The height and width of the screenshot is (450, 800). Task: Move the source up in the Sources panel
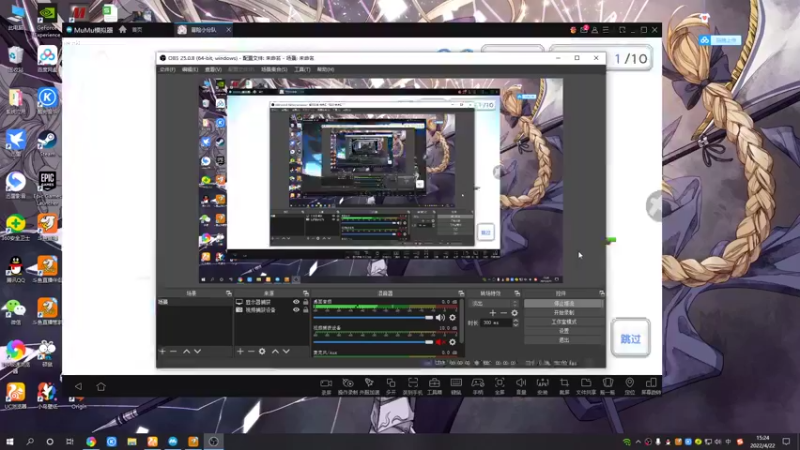coord(275,352)
